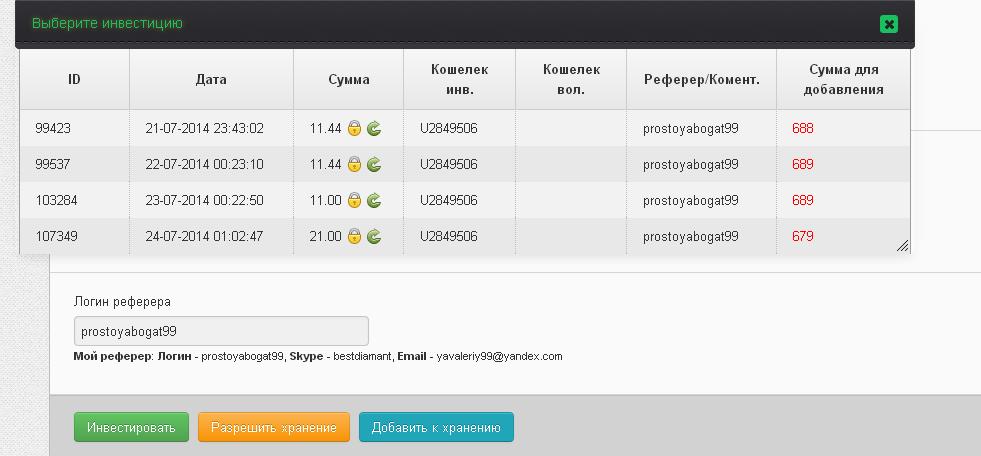Click the 'Кошелек вол.' column header
This screenshot has width=981, height=456.
571,79
